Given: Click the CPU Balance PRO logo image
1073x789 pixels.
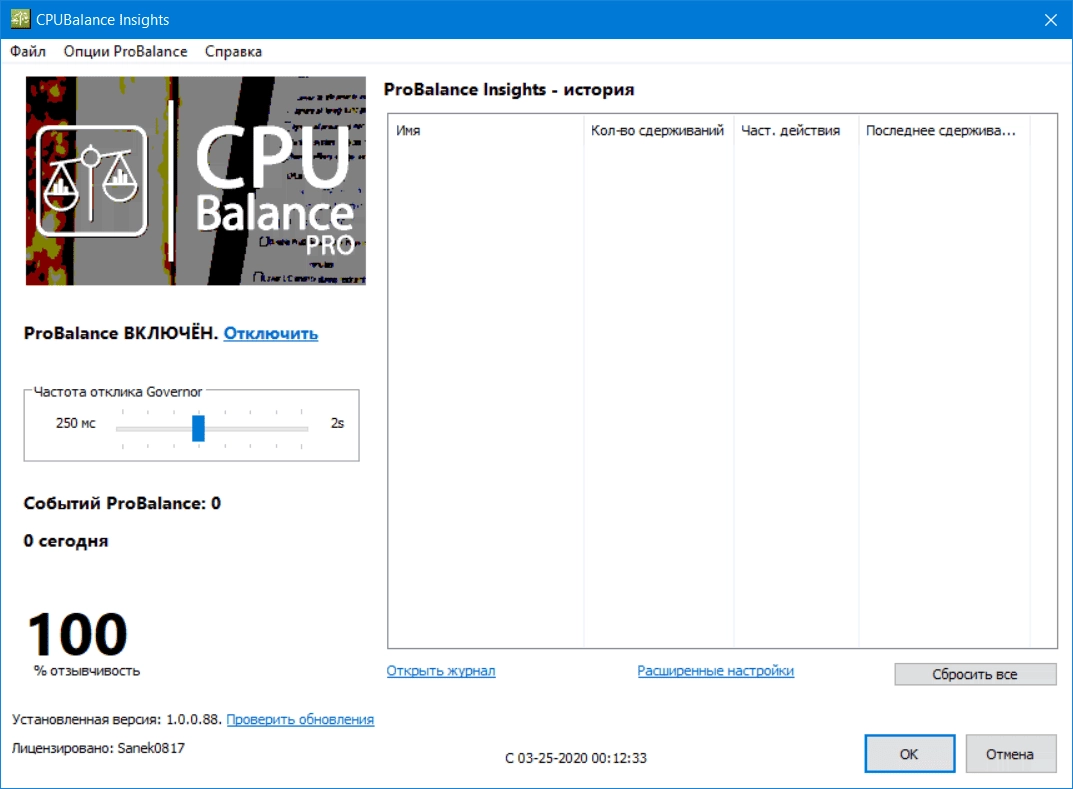Looking at the screenshot, I should point(196,181).
